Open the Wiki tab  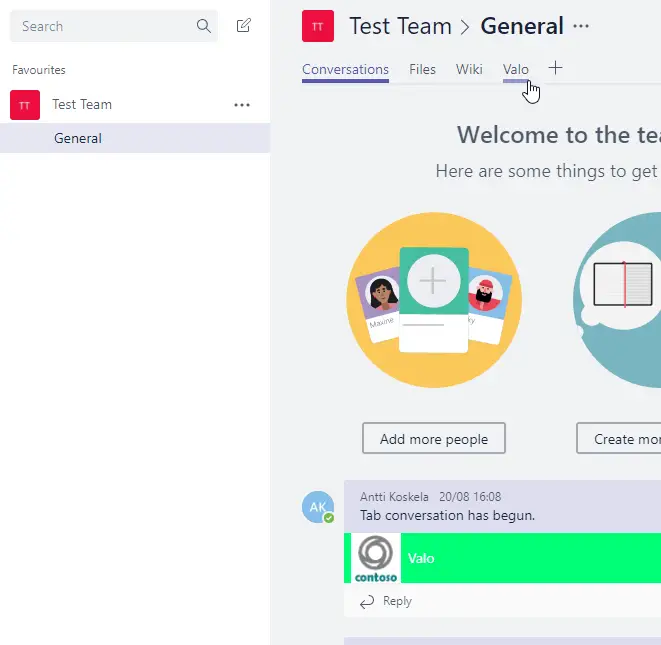pyautogui.click(x=469, y=69)
